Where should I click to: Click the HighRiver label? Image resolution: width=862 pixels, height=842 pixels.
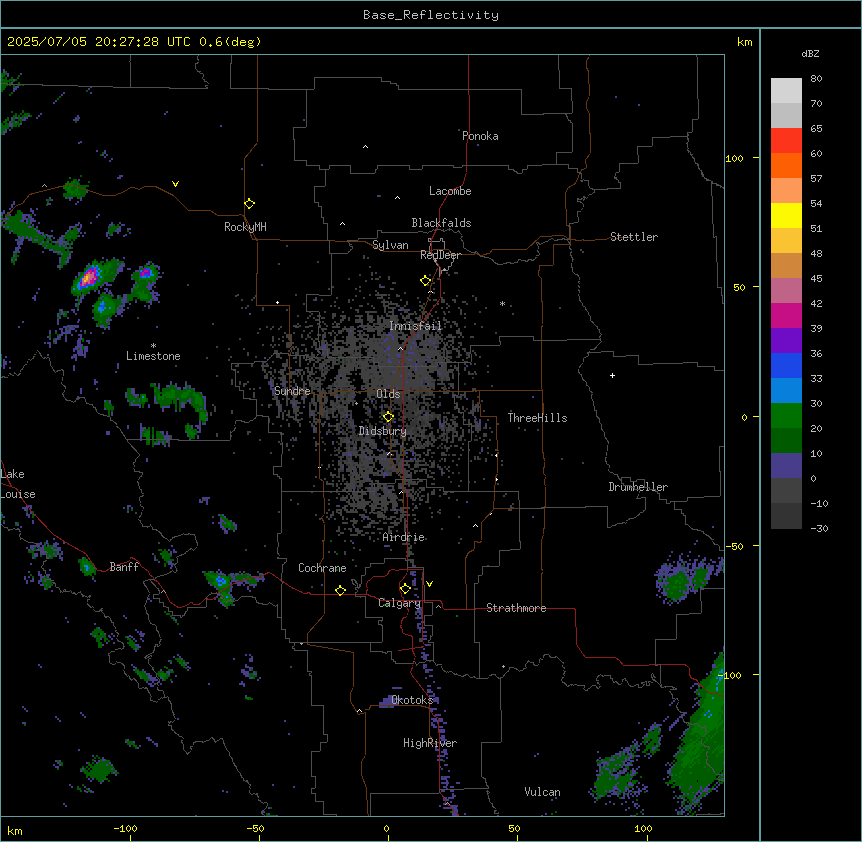430,743
